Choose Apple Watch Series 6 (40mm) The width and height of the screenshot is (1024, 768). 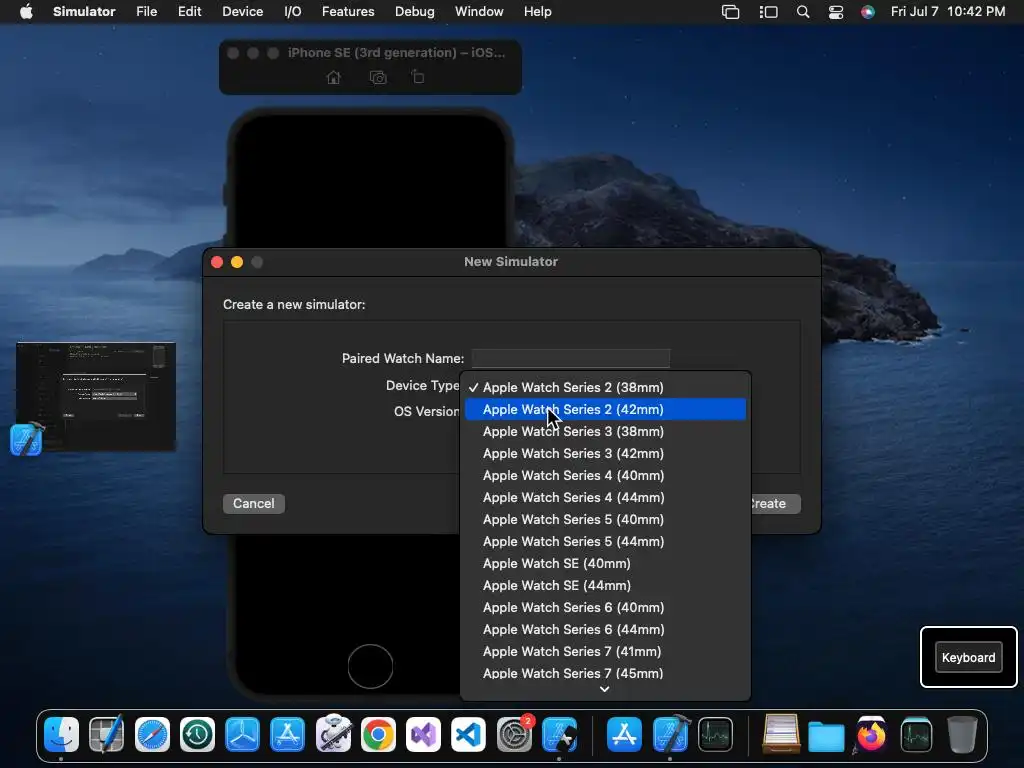point(605,607)
